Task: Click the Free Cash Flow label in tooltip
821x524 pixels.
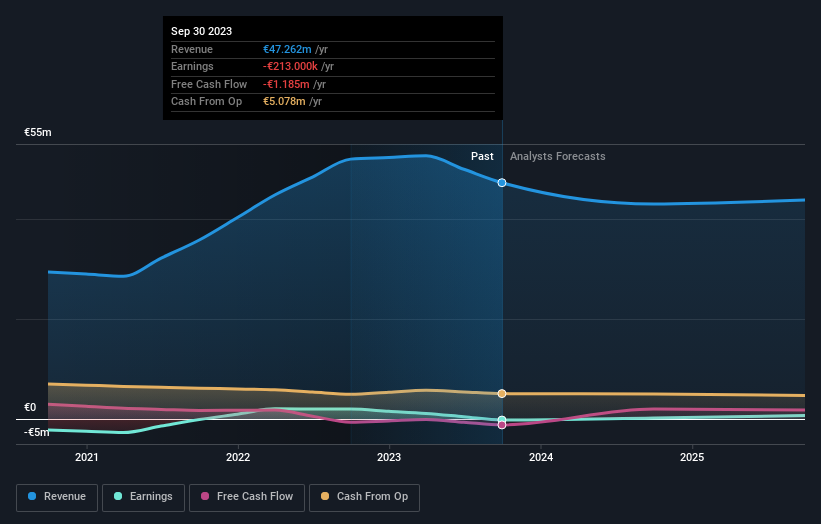Action: pyautogui.click(x=209, y=84)
